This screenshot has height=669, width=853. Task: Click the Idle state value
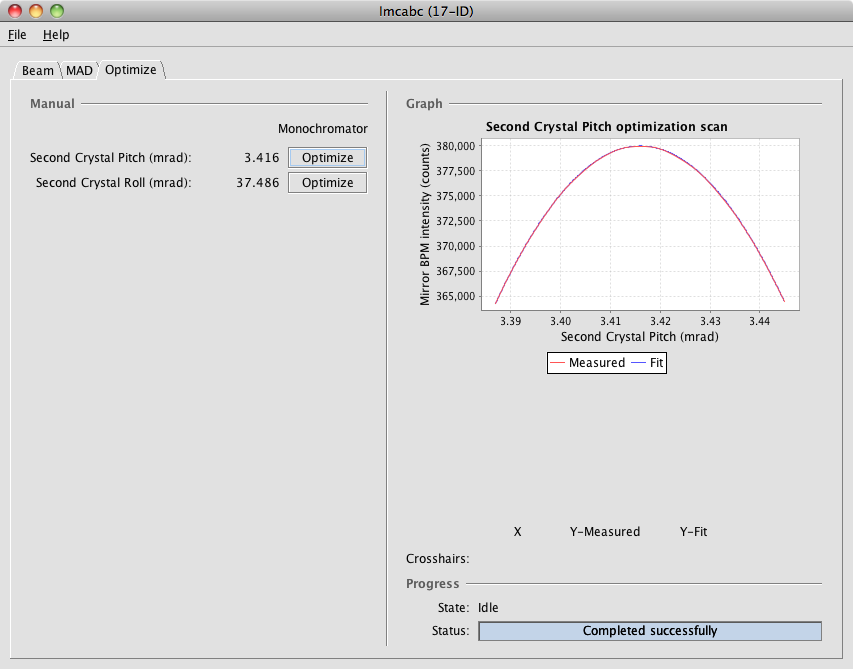click(488, 608)
